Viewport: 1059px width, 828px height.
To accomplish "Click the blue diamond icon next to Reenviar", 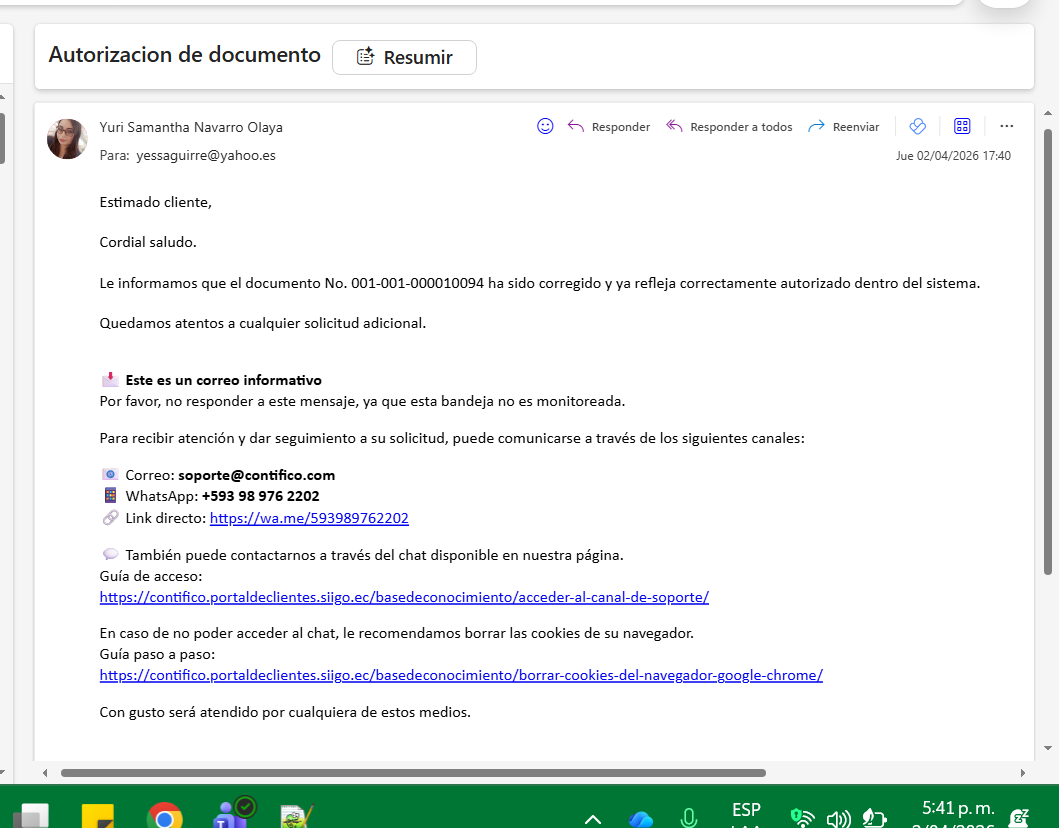I will coord(917,126).
